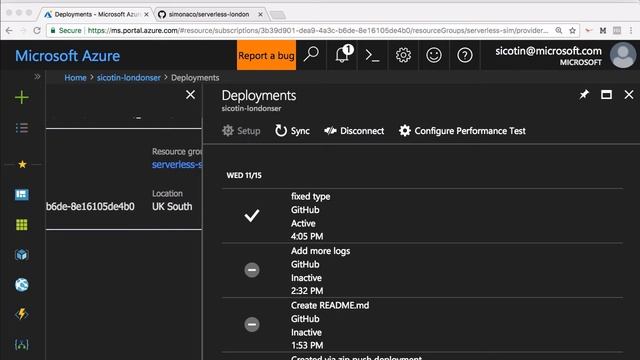640x360 pixels.
Task: Open All services list icon
Action: point(22,128)
